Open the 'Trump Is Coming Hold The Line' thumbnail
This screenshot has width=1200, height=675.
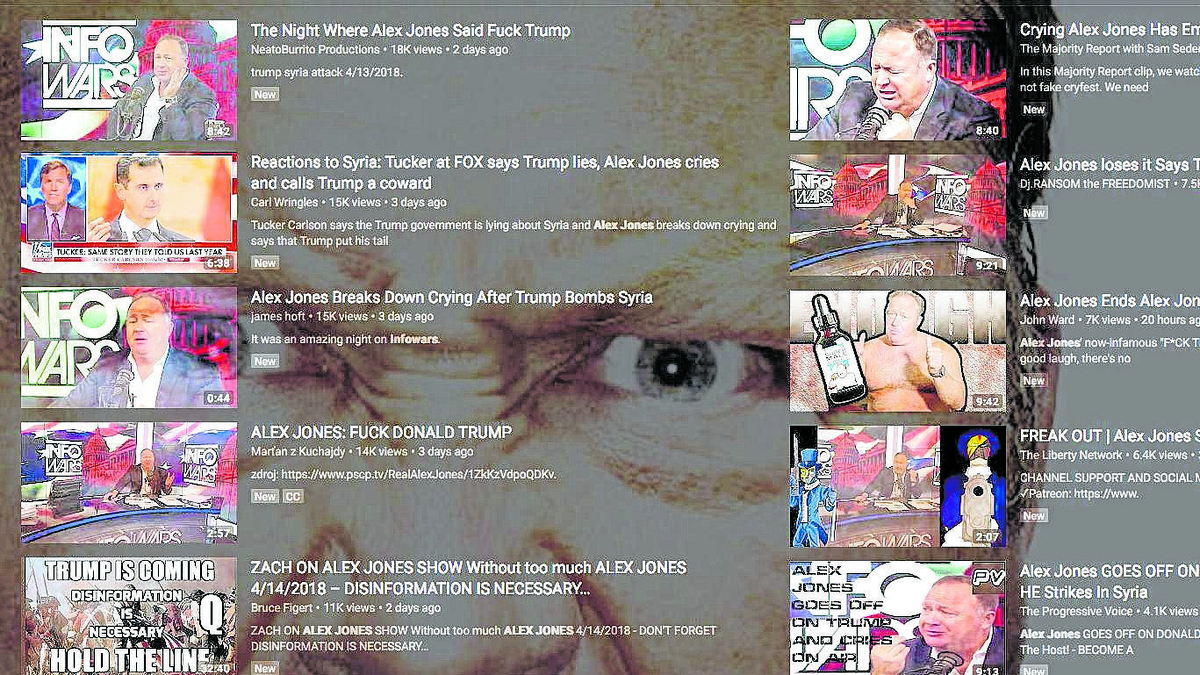129,616
